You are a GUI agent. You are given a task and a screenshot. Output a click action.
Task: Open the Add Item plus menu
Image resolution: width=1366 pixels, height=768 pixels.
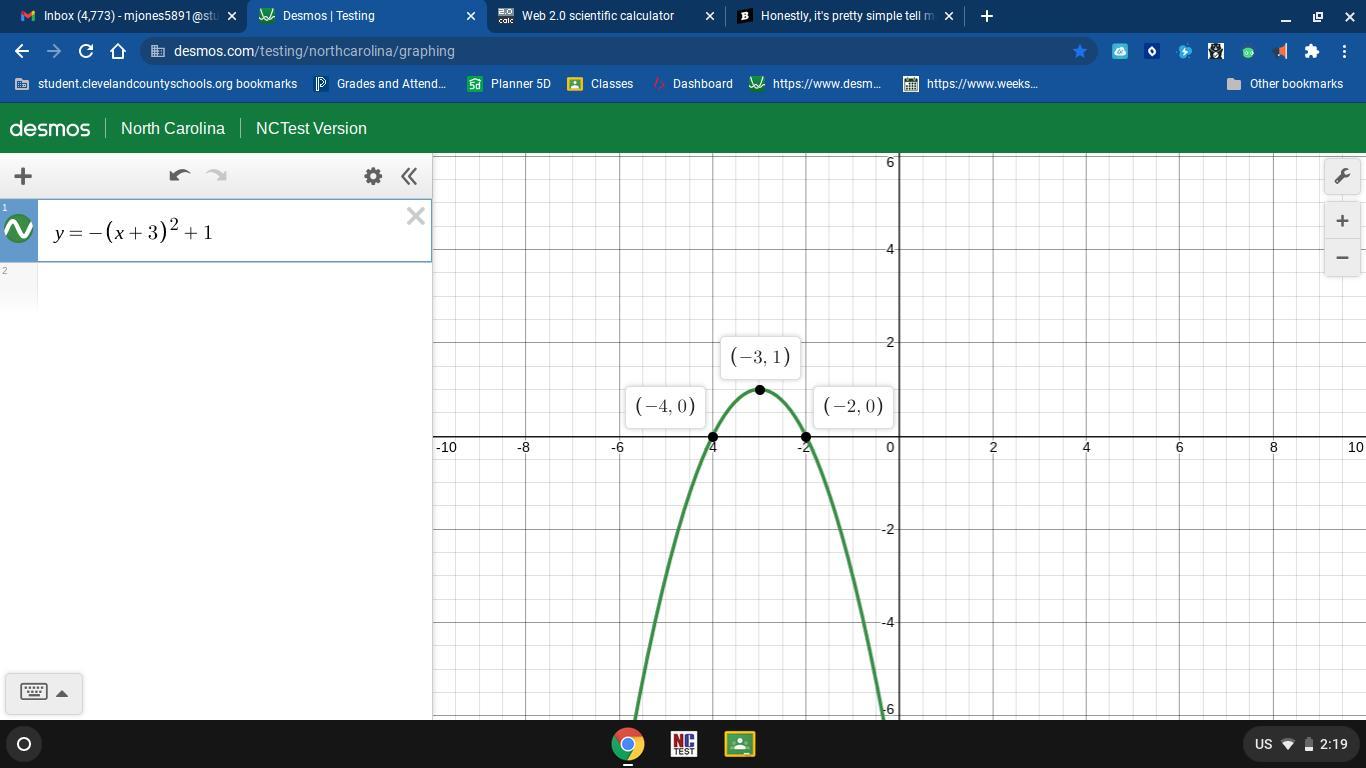click(23, 177)
